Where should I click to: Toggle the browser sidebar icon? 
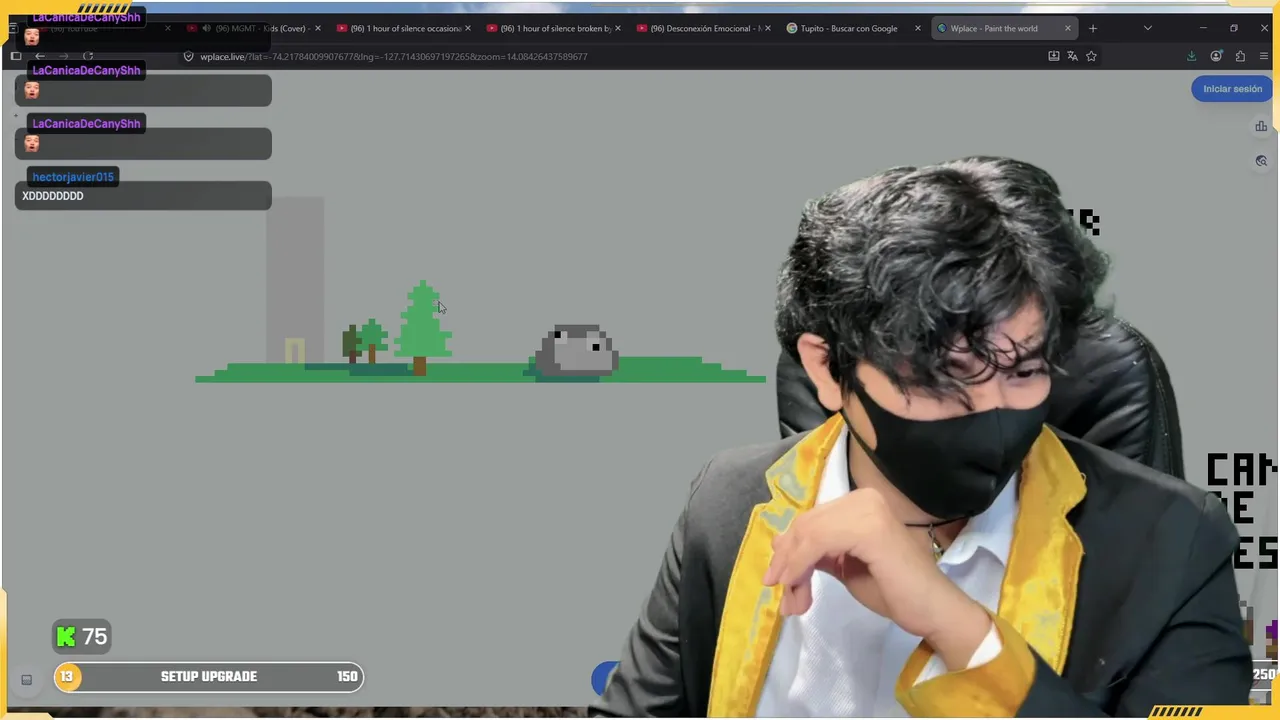point(15,56)
